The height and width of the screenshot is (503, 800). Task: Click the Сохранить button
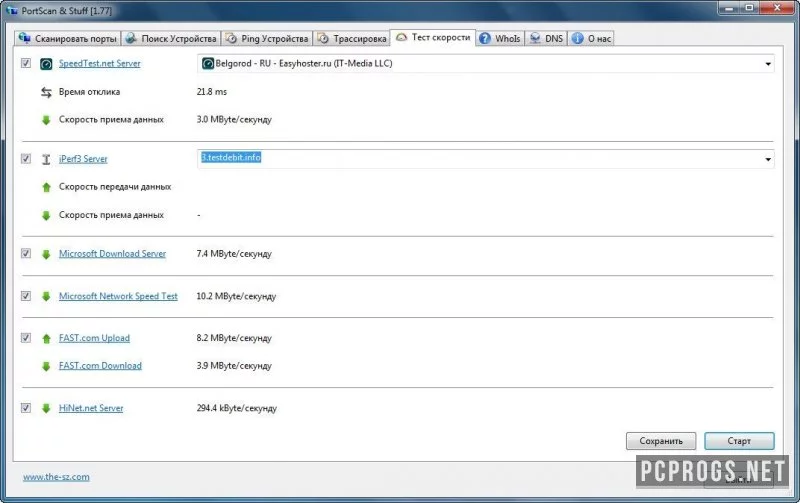661,441
